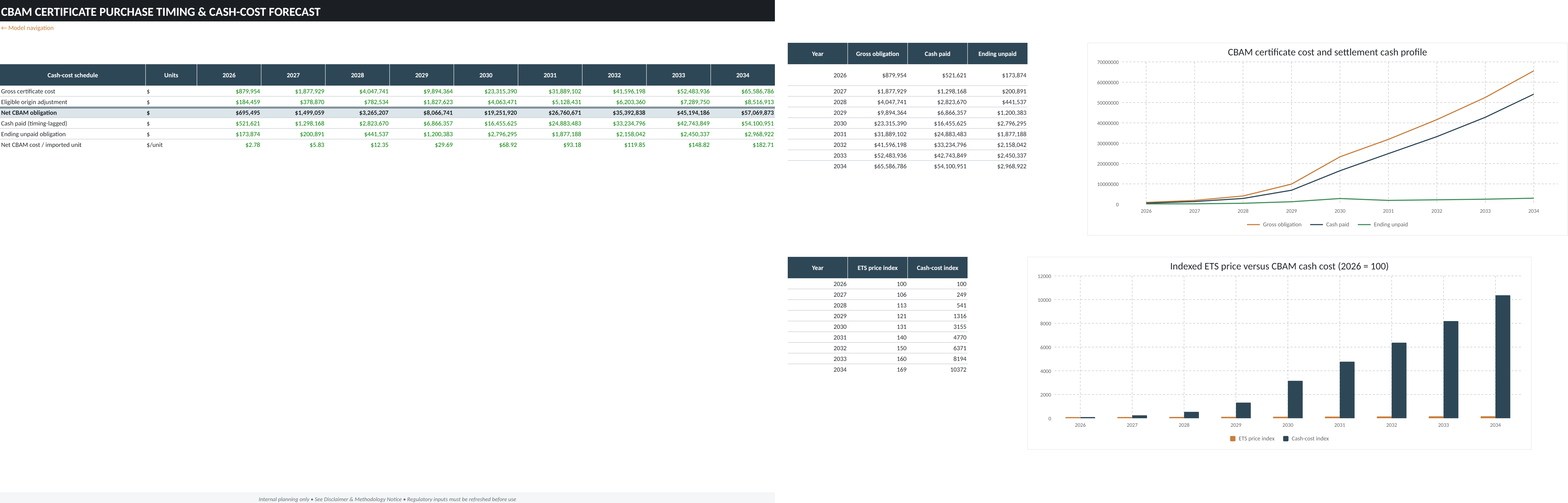The height and width of the screenshot is (503, 1568).
Task: Click the 2030 Cash-cost index bar
Action: [1295, 399]
